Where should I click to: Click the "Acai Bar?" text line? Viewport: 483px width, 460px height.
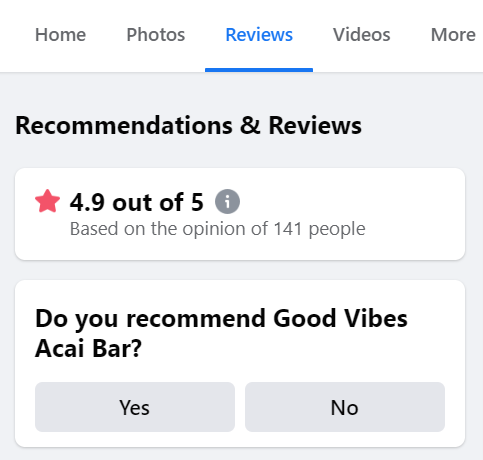click(x=88, y=348)
